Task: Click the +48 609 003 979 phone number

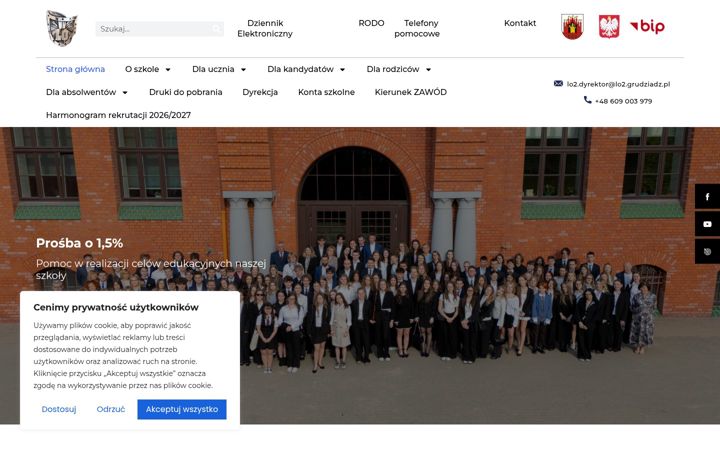Action: point(623,101)
